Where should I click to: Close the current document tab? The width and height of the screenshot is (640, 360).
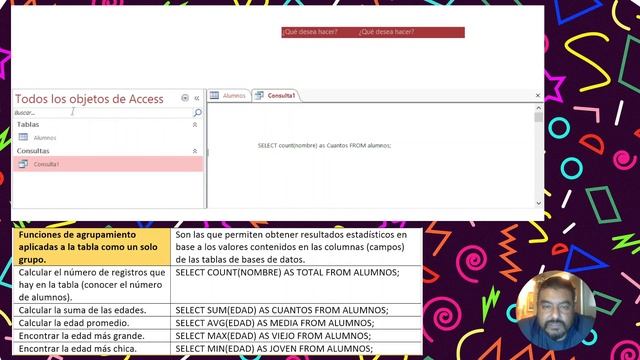[538, 96]
